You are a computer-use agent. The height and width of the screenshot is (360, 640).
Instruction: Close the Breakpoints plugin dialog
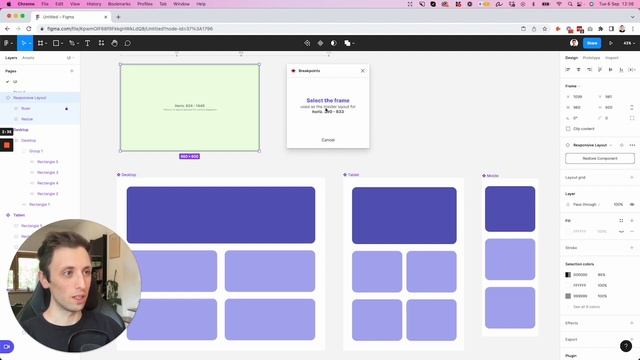(362, 71)
